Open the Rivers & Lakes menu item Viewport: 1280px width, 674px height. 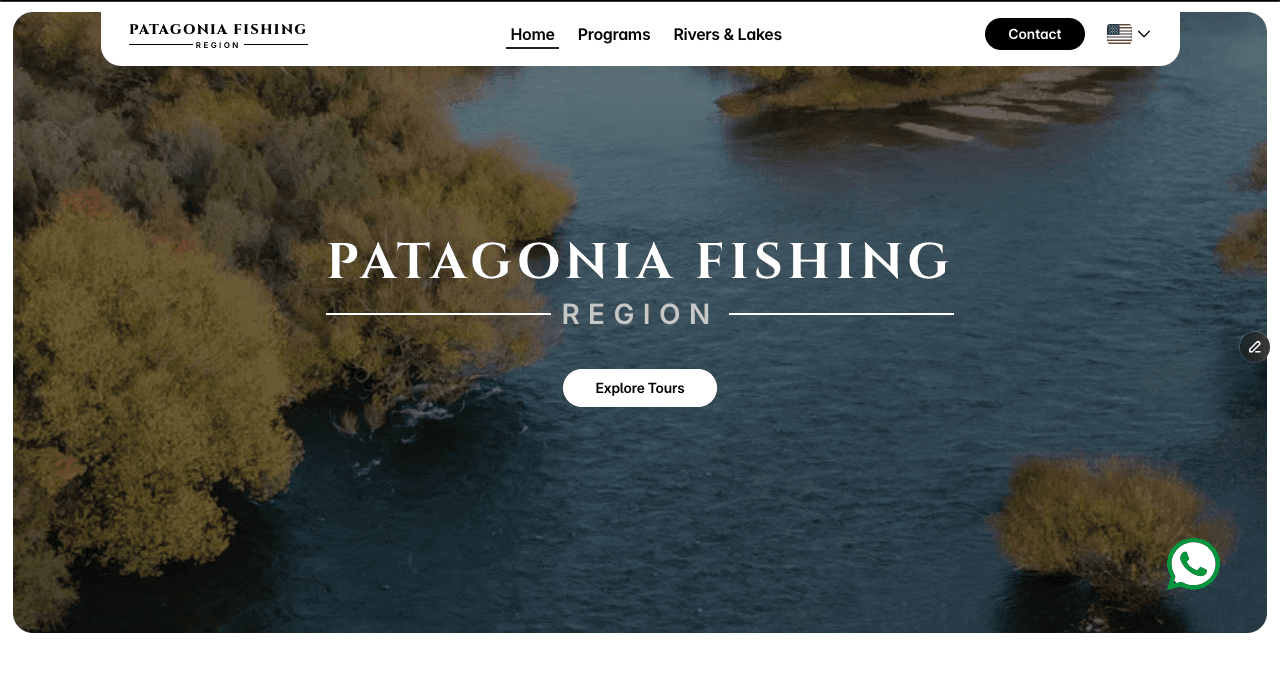[x=728, y=34]
